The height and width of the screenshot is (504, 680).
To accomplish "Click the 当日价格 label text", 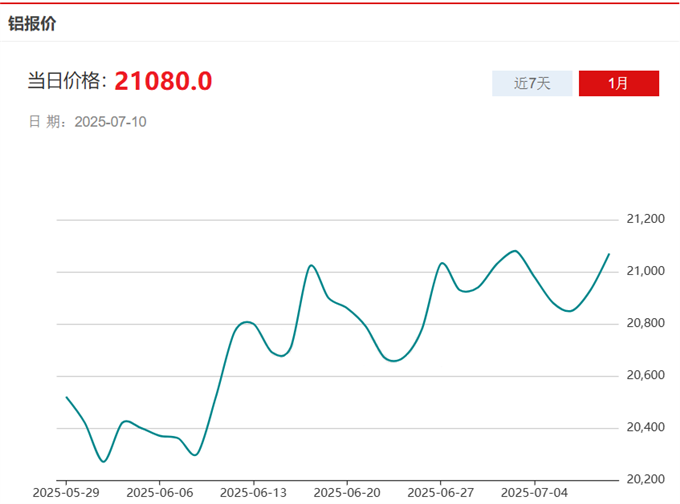I will pyautogui.click(x=66, y=82).
